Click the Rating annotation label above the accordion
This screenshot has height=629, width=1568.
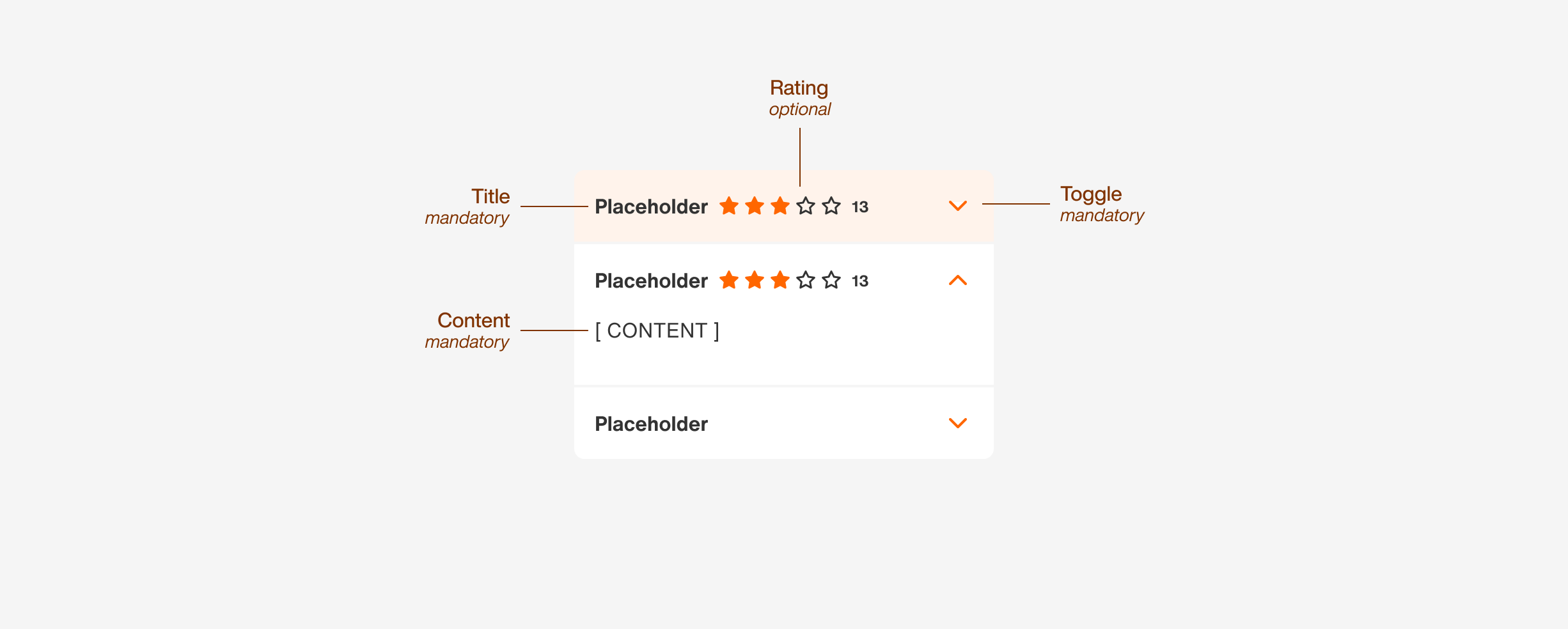click(x=799, y=88)
